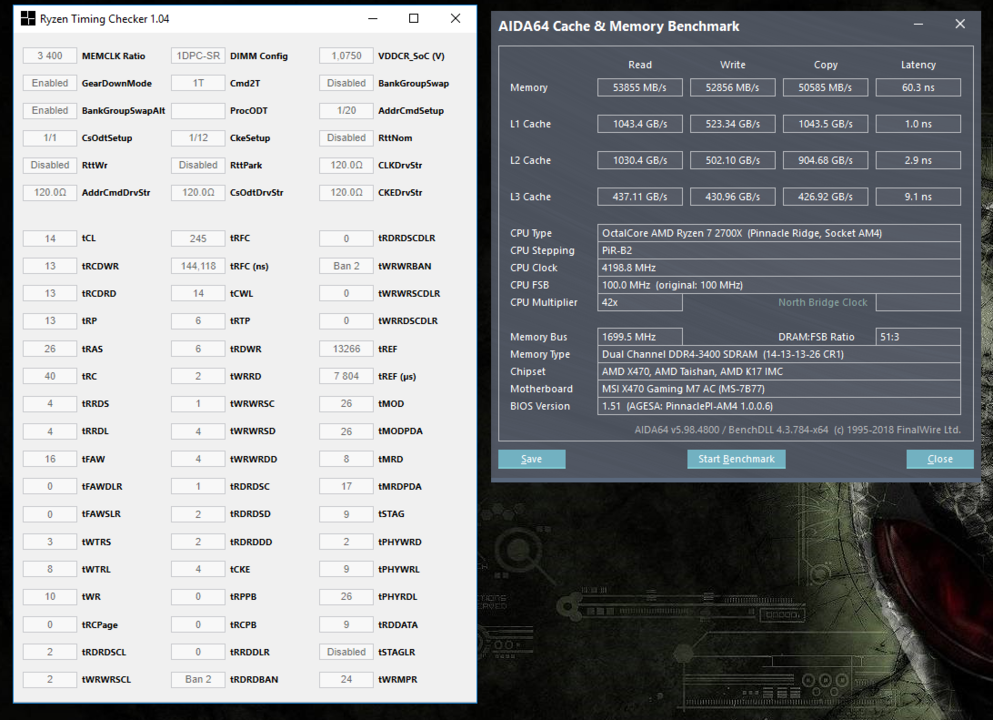The height and width of the screenshot is (720, 993).
Task: Click the RttWr Disabled field
Action: pyautogui.click(x=50, y=165)
